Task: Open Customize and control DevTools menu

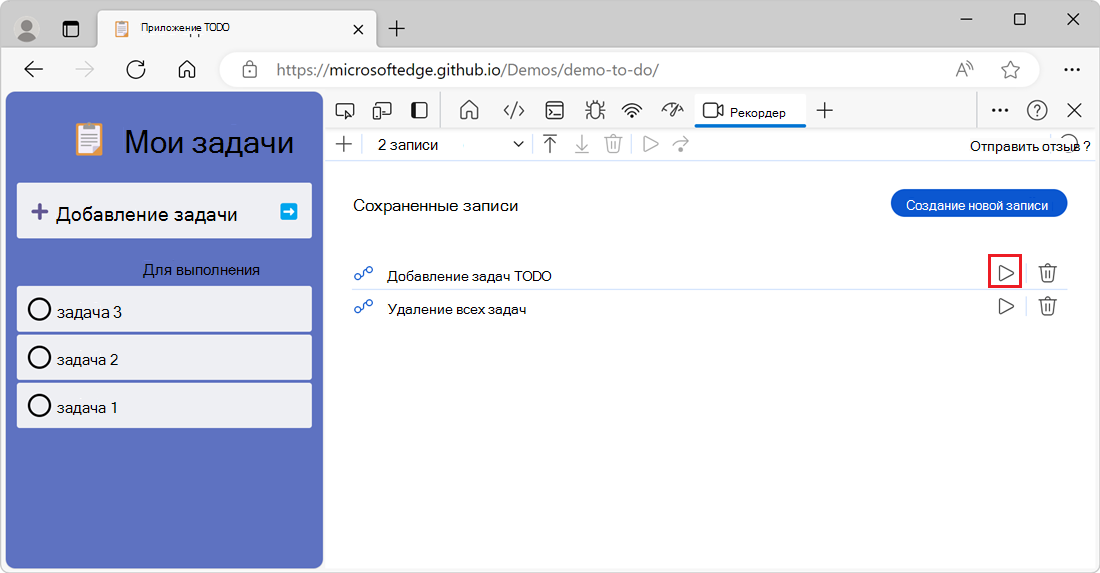Action: point(1000,110)
